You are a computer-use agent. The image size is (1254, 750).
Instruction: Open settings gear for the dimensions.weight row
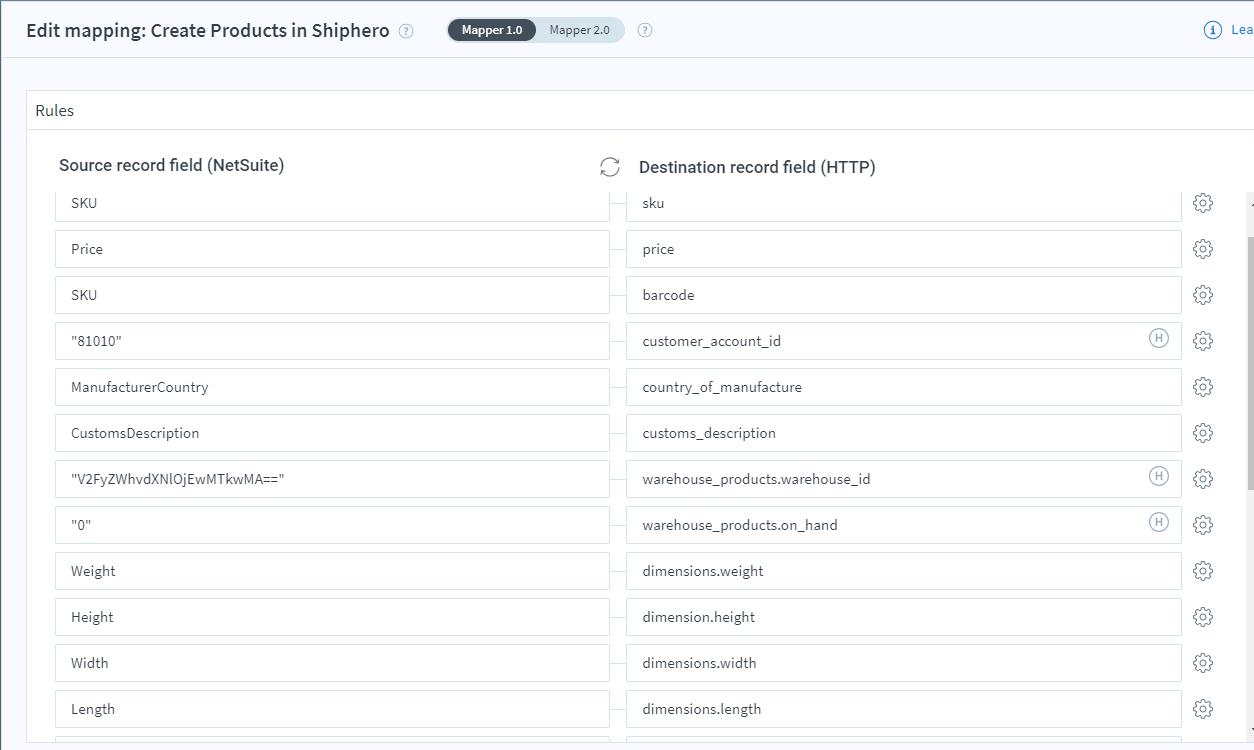click(x=1203, y=570)
